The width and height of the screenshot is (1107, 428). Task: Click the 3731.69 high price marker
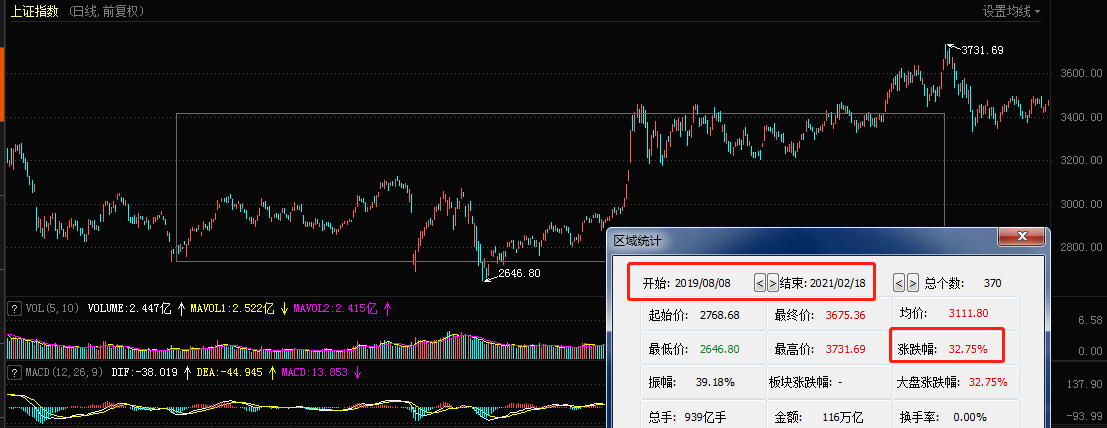coord(981,49)
